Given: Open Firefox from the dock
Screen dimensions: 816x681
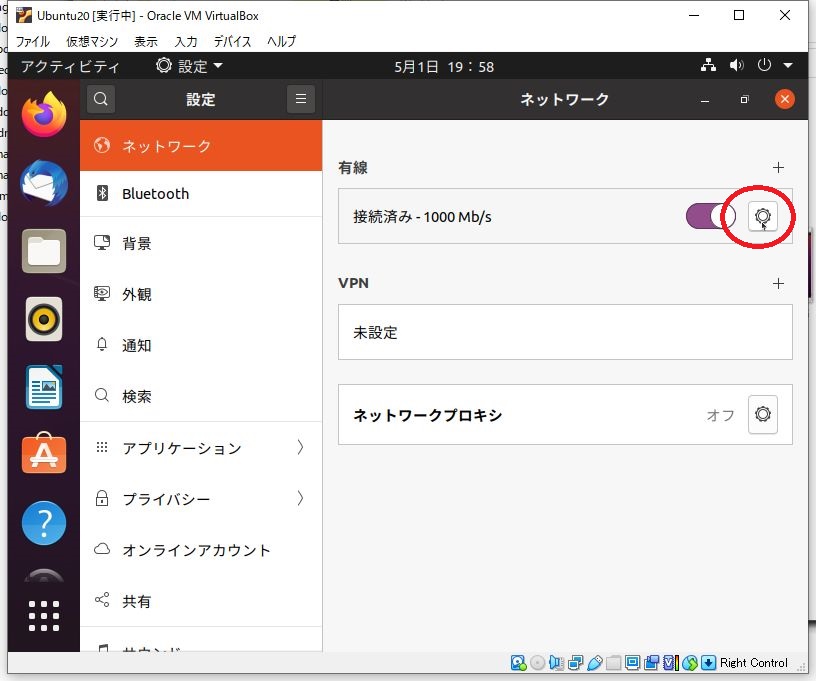Looking at the screenshot, I should pyautogui.click(x=44, y=114).
